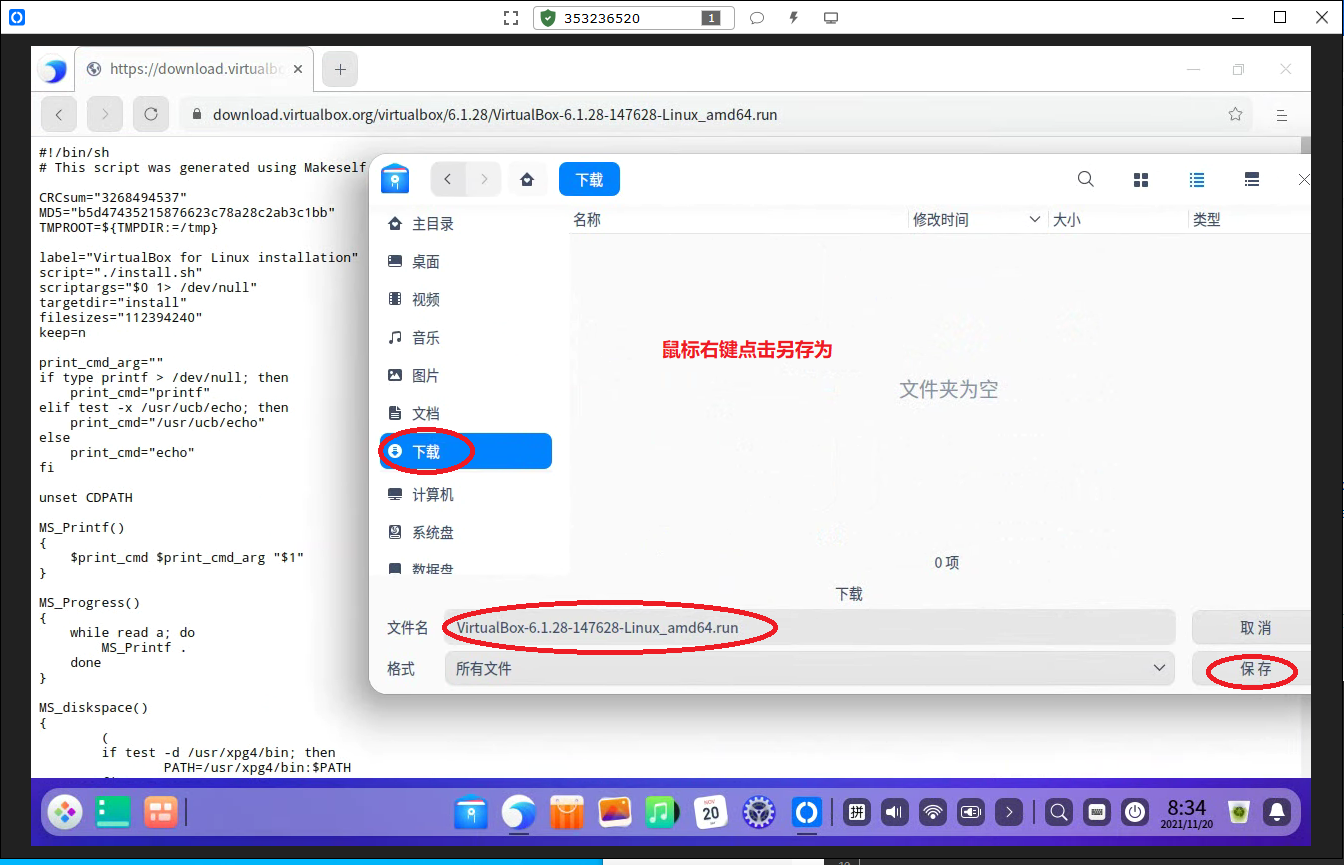The height and width of the screenshot is (865, 1344).
Task: Open dock search magnifier
Action: pyautogui.click(x=1060, y=812)
